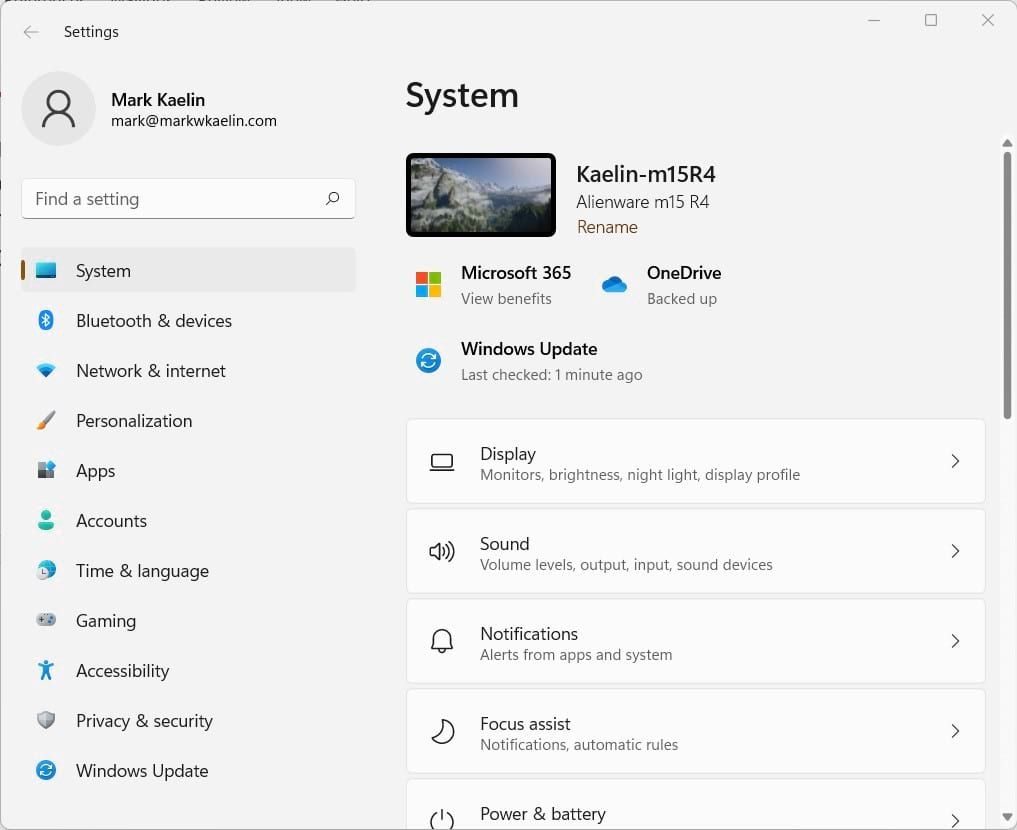
Task: Open the Gaming Xbox icon
Action: pyautogui.click(x=47, y=621)
